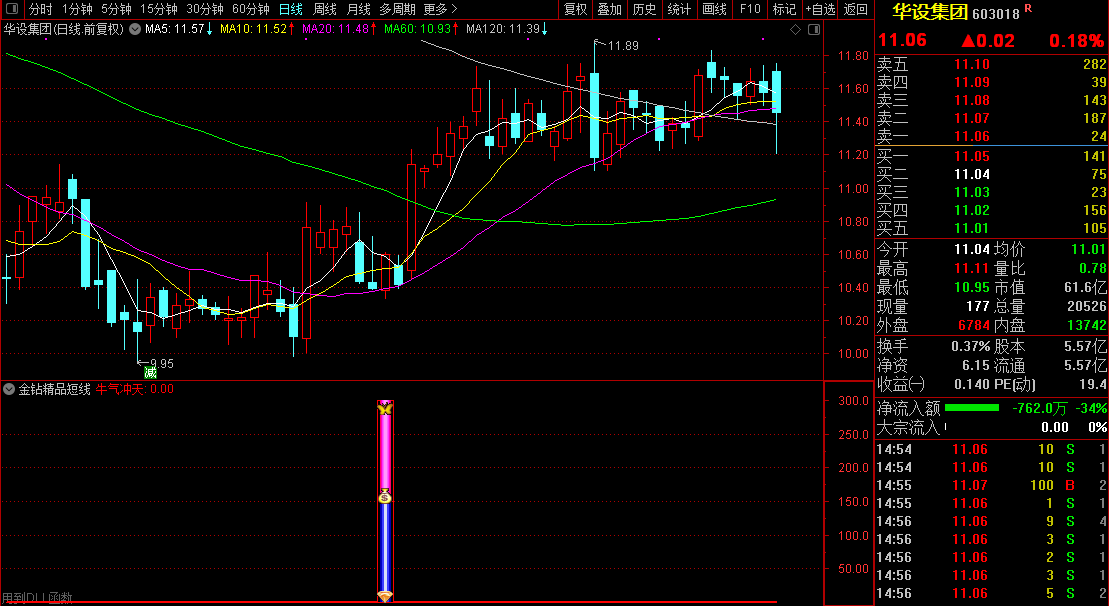Expand the 金钻精品短线 indicator dropdown arrow
Viewport: 1109px width, 606px height.
click(9, 389)
